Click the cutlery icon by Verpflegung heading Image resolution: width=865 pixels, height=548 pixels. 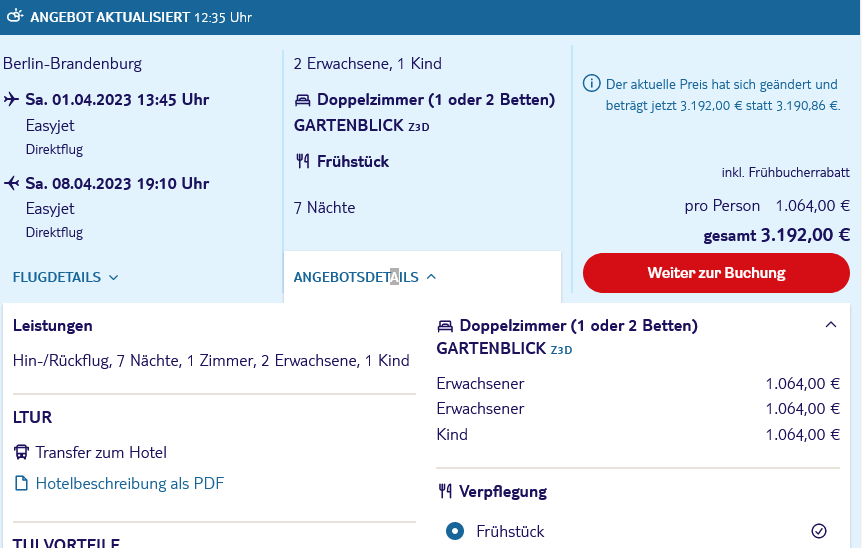pyautogui.click(x=445, y=491)
